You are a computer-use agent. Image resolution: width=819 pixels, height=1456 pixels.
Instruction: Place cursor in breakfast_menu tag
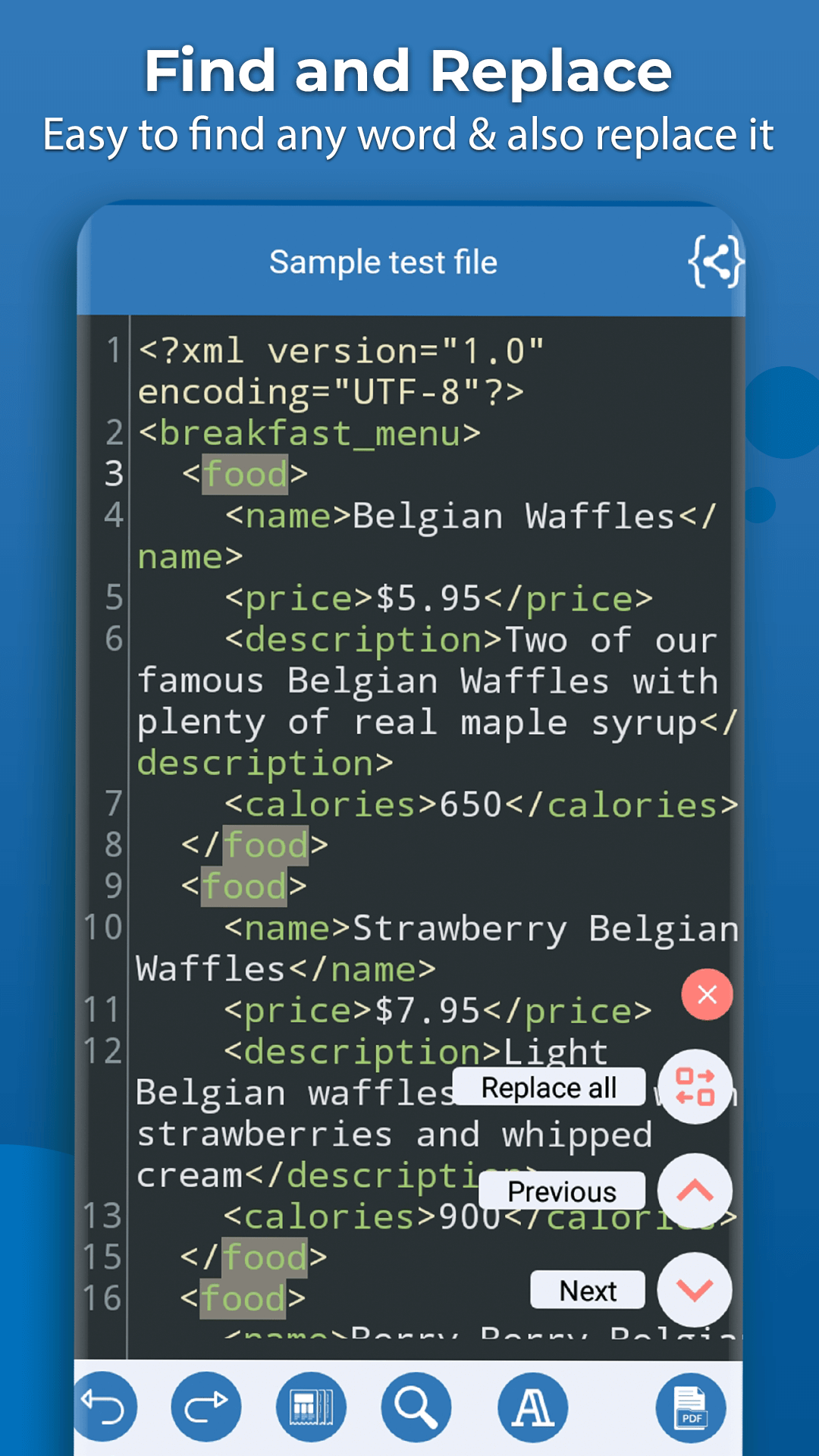(x=309, y=434)
